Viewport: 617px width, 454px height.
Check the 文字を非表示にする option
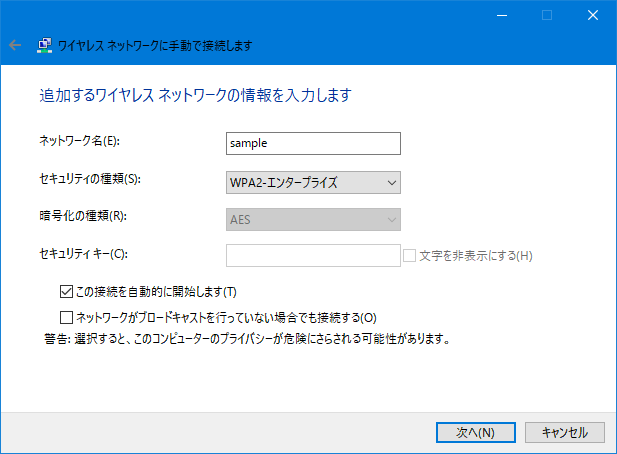409,256
